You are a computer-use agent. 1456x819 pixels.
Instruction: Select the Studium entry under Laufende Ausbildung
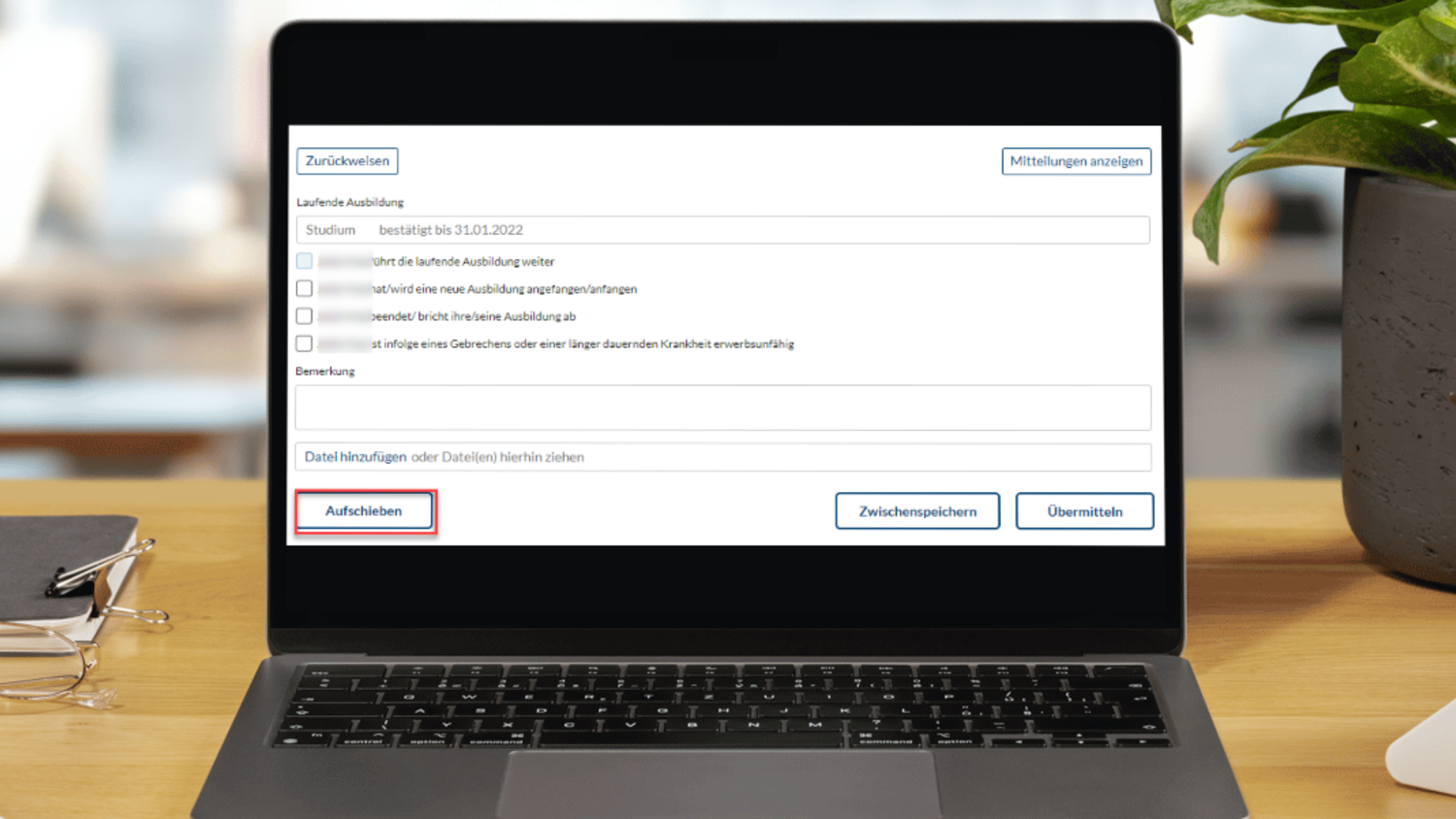[x=330, y=230]
